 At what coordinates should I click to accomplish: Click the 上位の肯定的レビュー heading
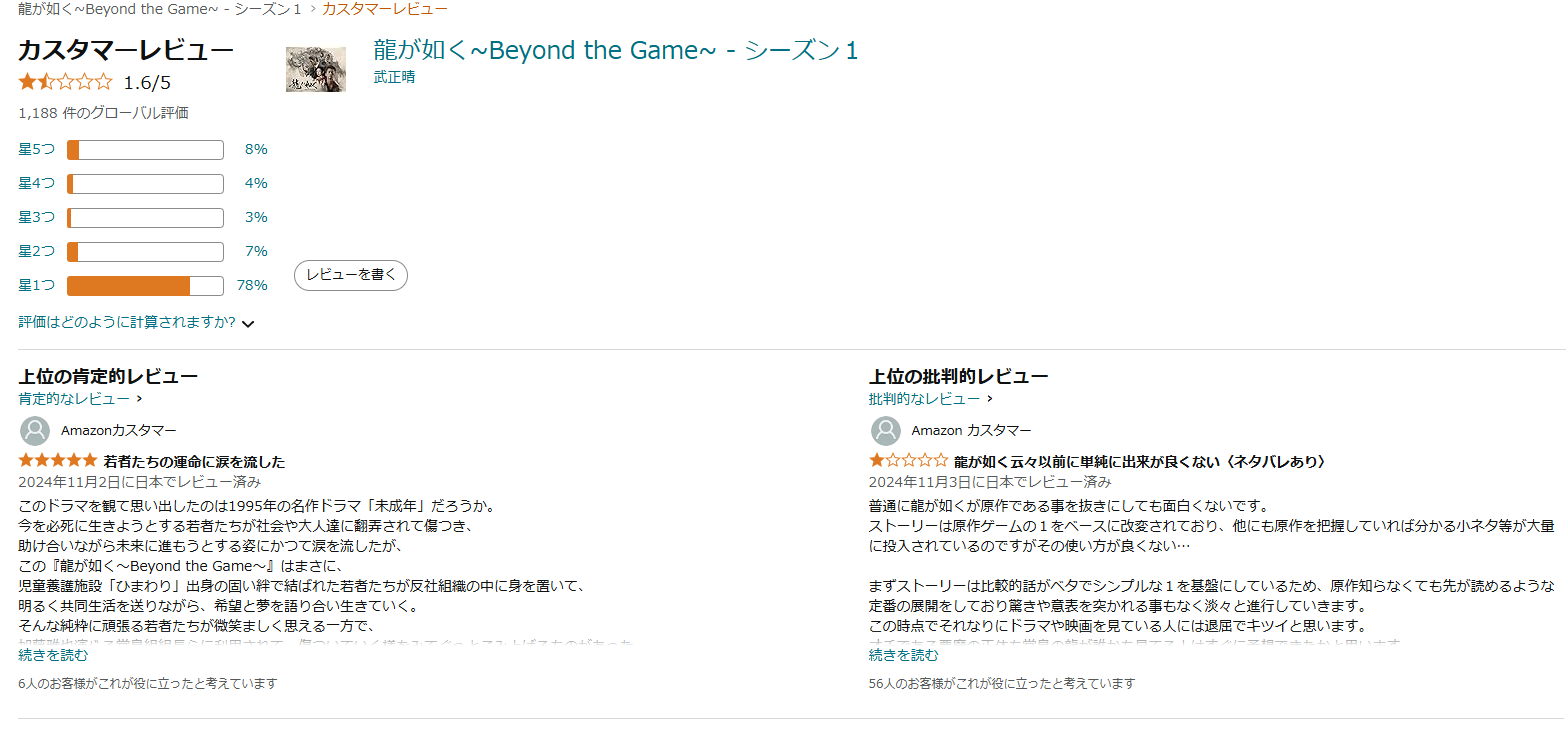click(x=108, y=376)
